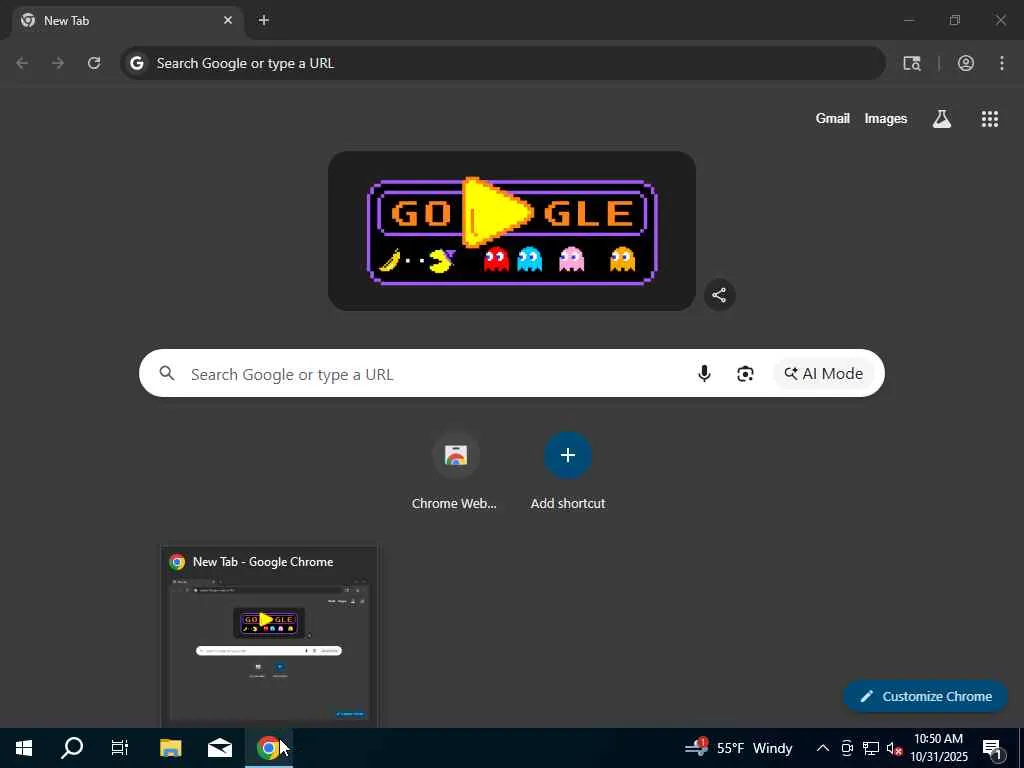Go forward with the forward arrow
The image size is (1024, 768).
[x=58, y=63]
